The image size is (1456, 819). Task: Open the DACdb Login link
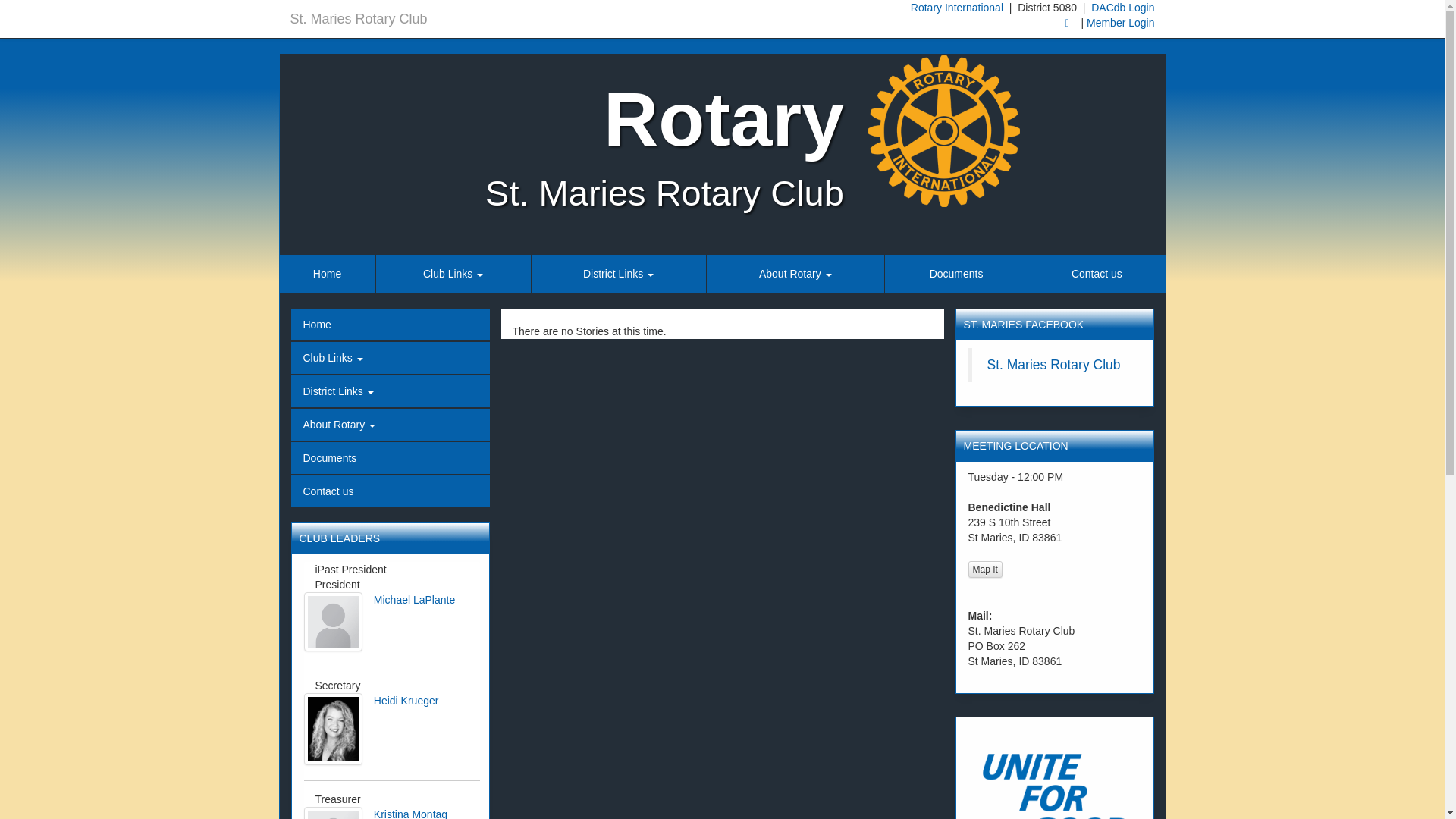(1122, 8)
